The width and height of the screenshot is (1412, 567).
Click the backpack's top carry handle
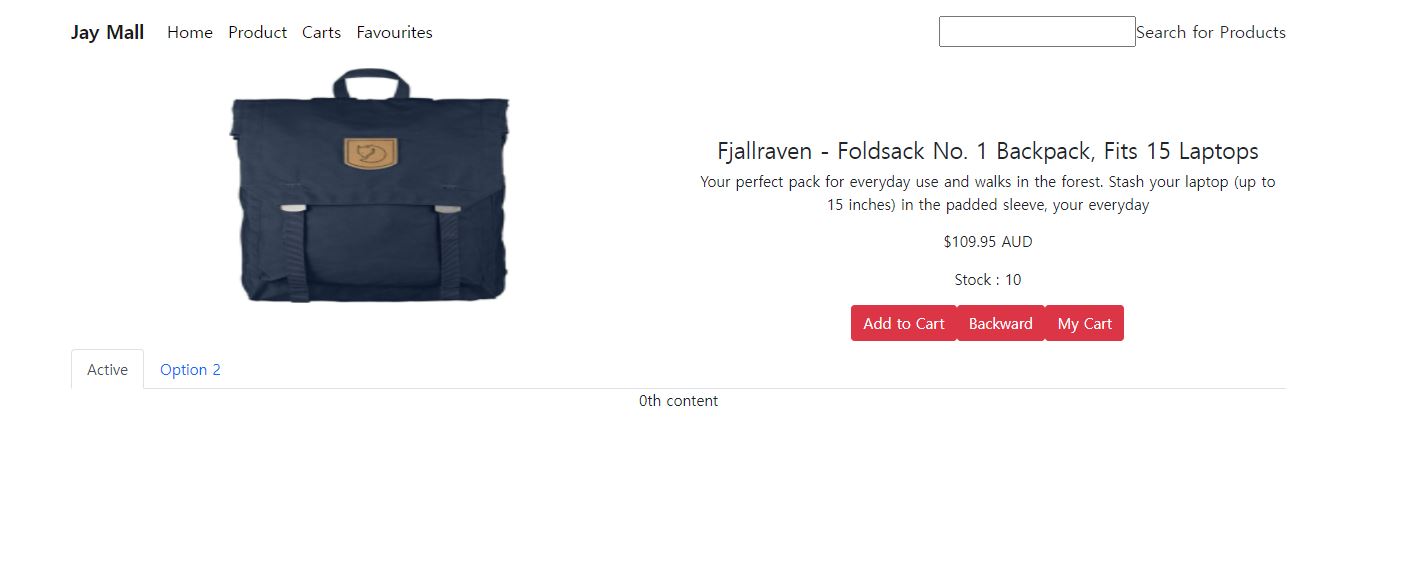click(x=371, y=82)
